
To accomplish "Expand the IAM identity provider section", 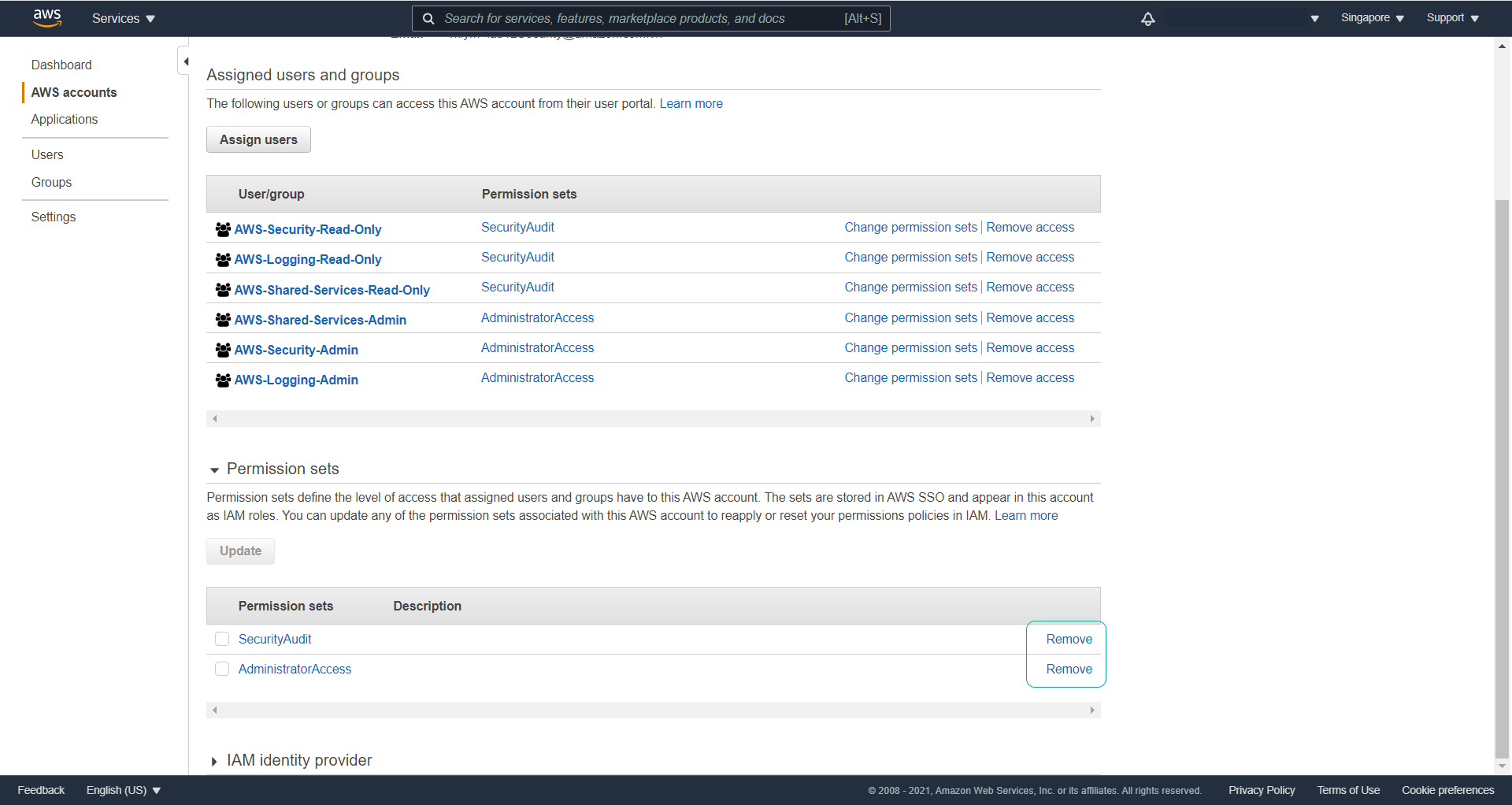I will click(214, 762).
